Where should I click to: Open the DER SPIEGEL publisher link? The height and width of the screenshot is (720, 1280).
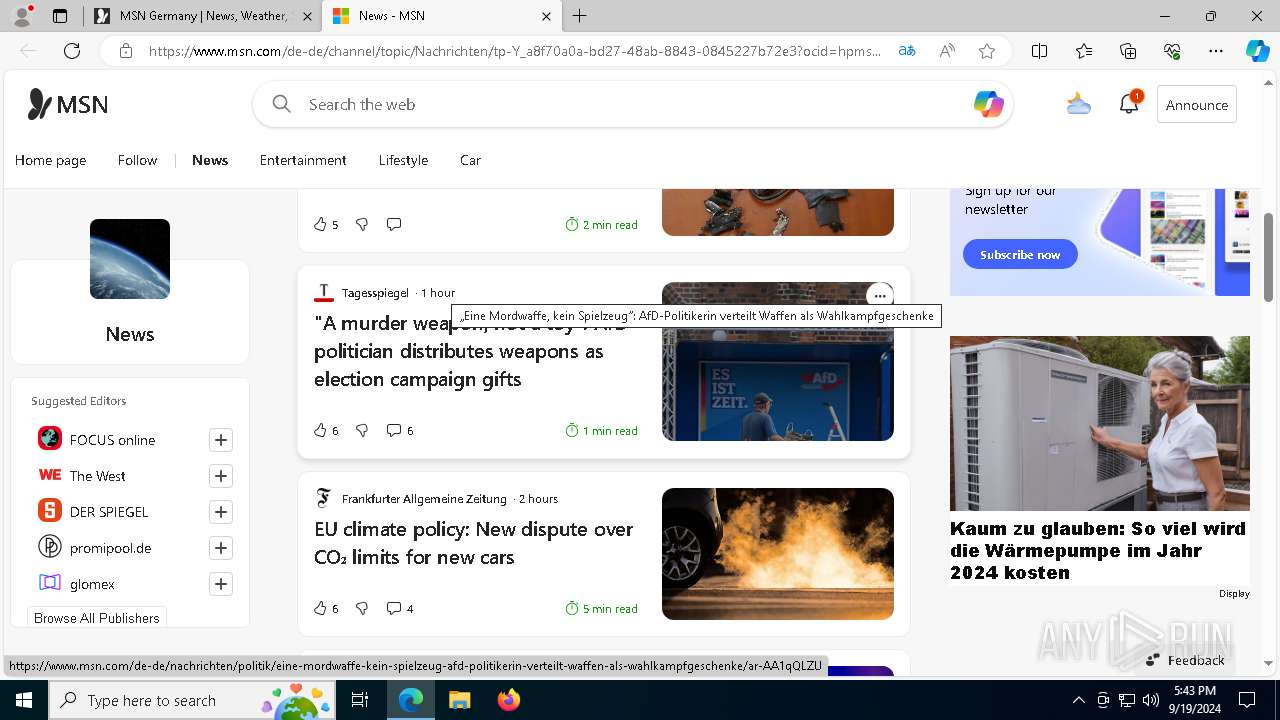109,512
